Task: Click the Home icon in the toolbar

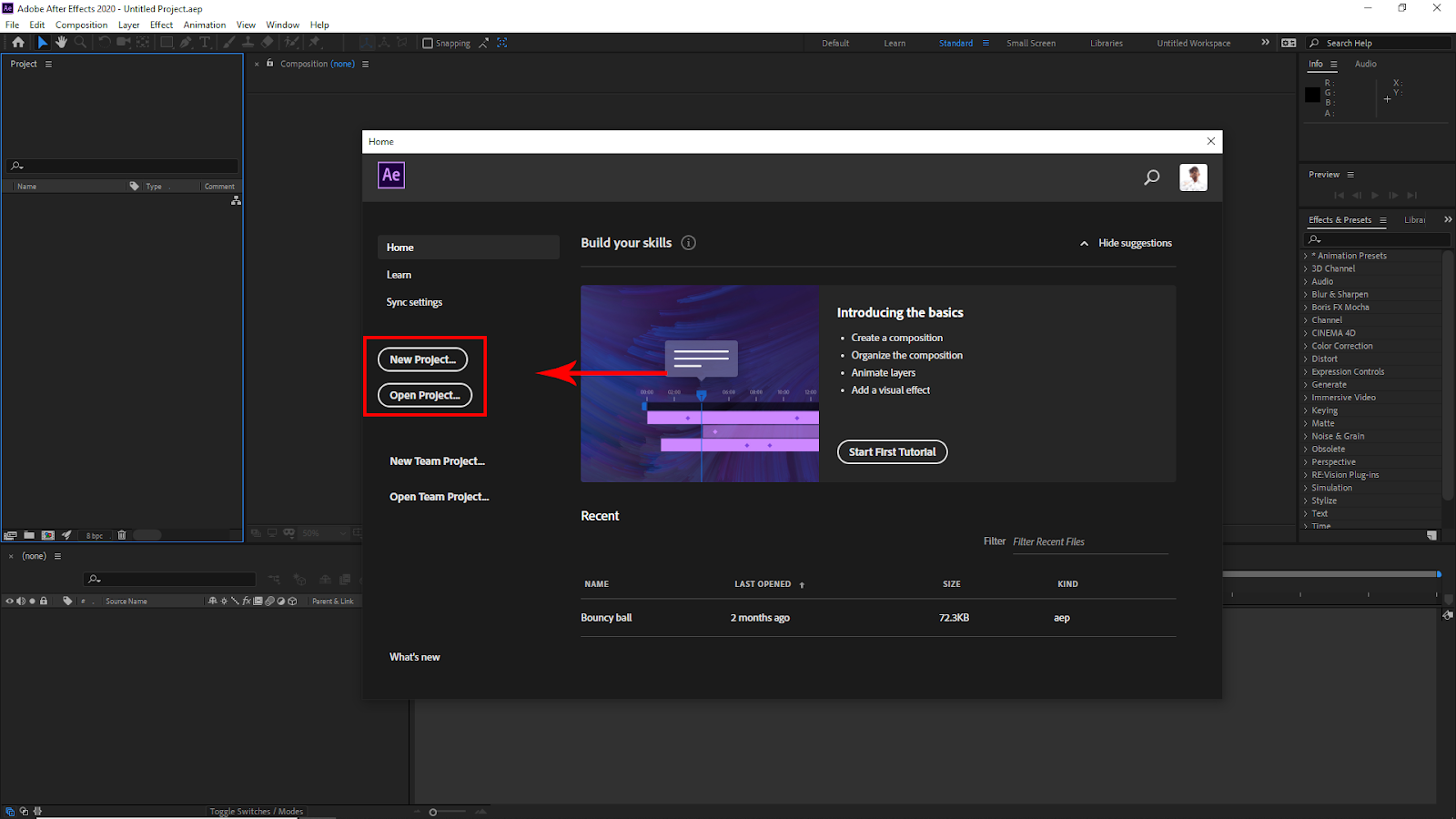Action: [x=18, y=43]
